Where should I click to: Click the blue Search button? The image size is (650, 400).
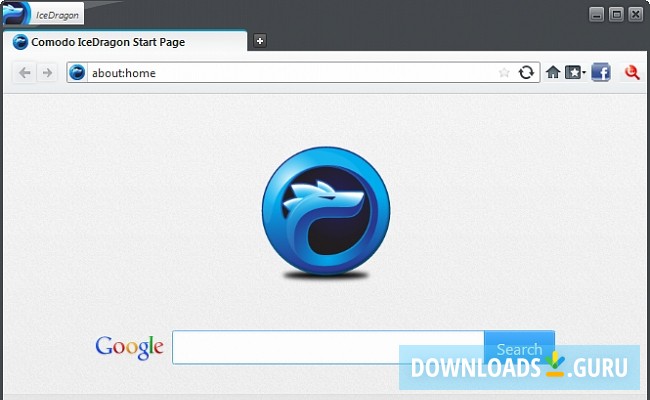[519, 347]
